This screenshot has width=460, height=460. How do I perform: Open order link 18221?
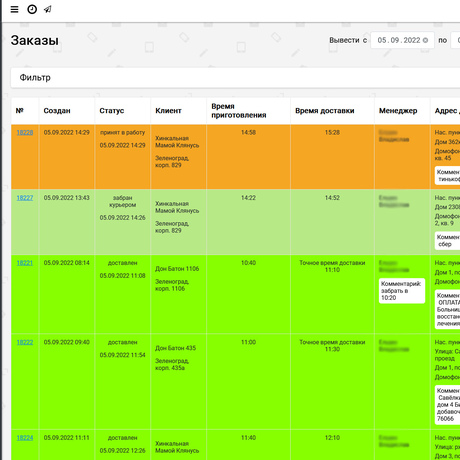[25, 263]
